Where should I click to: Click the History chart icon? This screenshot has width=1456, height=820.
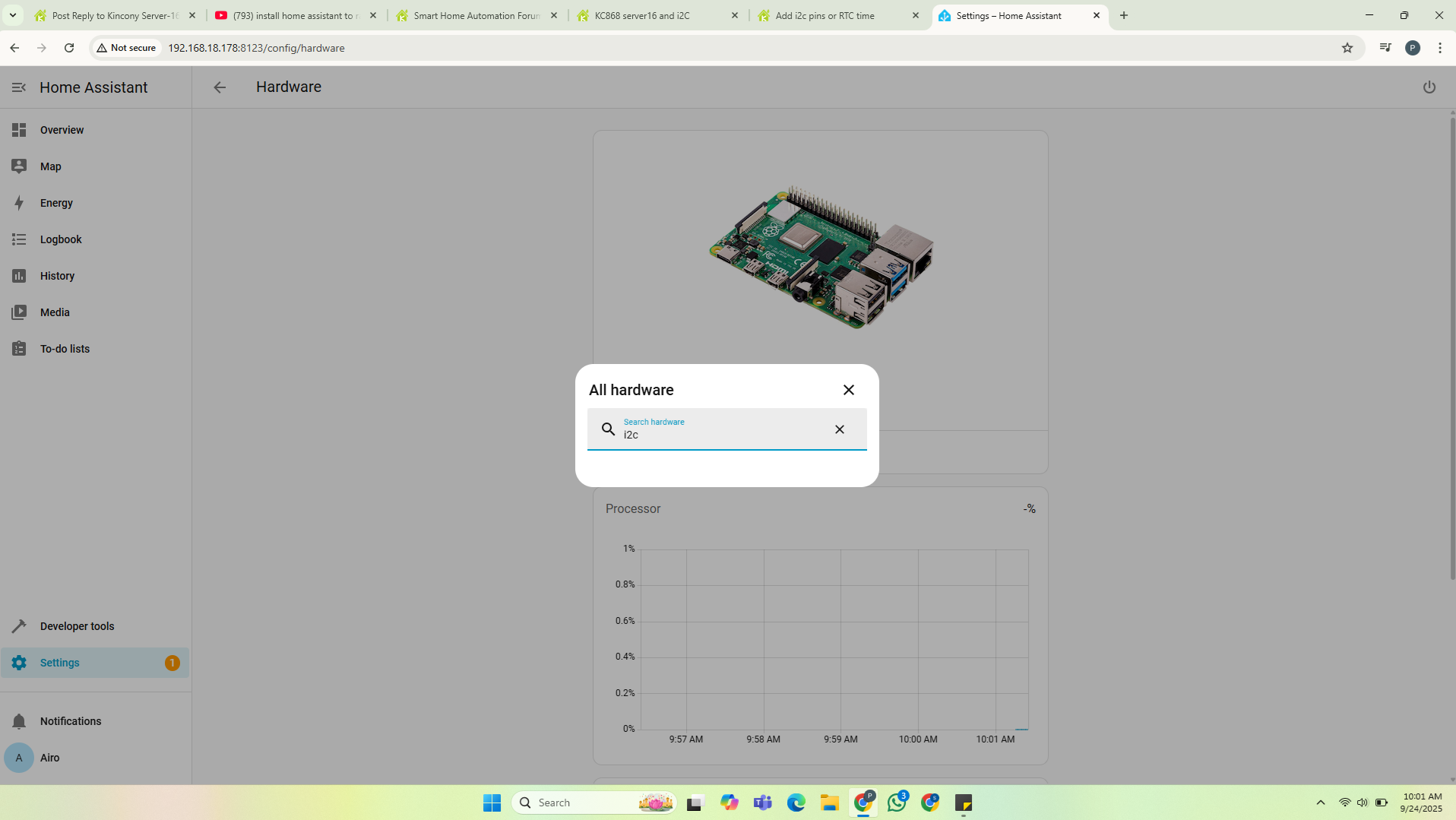19,276
